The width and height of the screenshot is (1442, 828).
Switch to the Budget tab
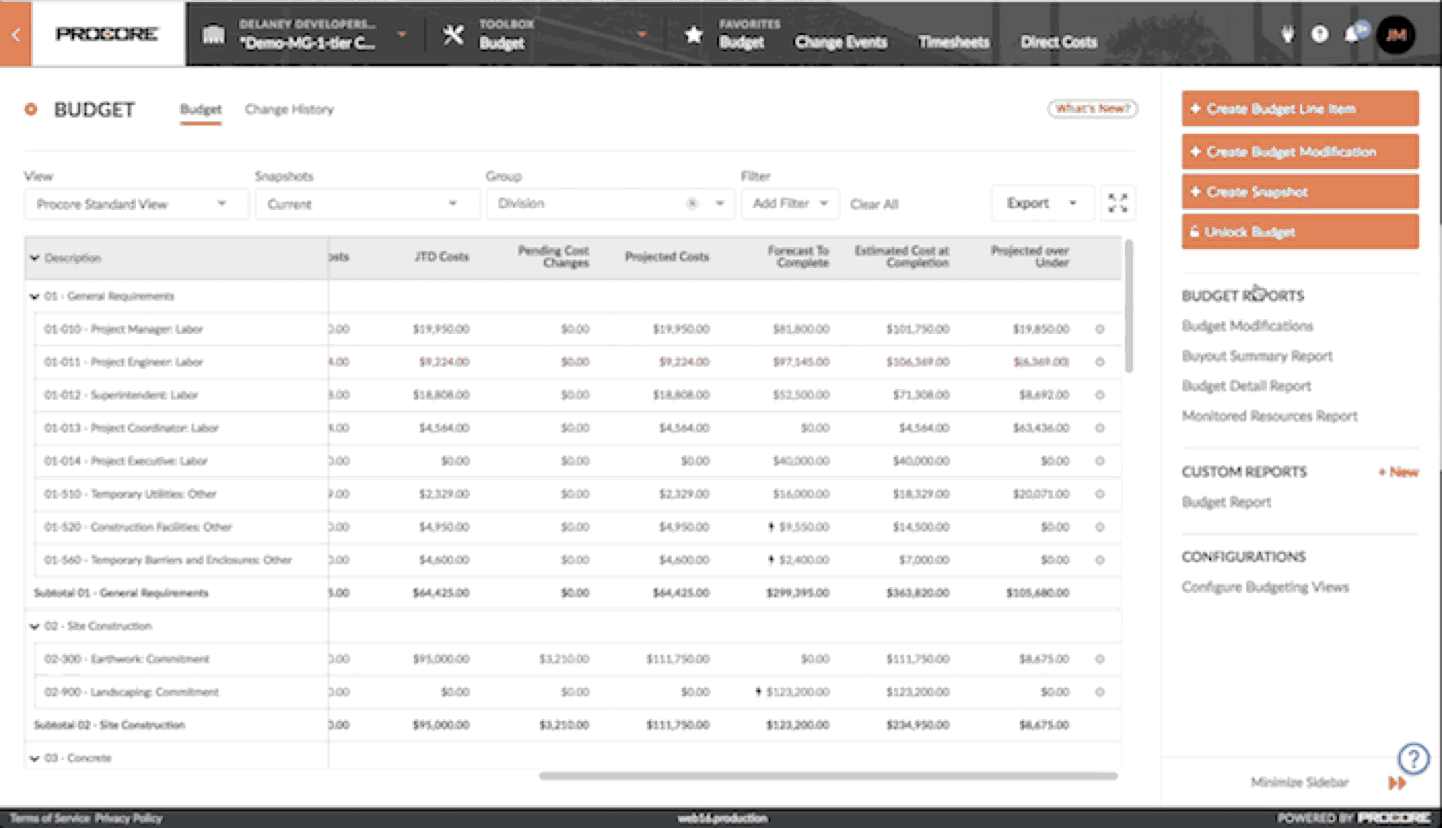point(201,109)
